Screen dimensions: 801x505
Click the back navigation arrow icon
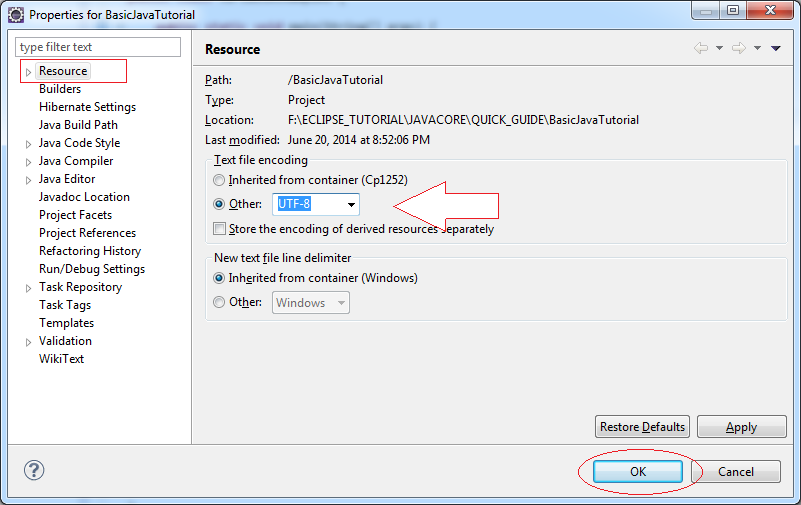700,48
